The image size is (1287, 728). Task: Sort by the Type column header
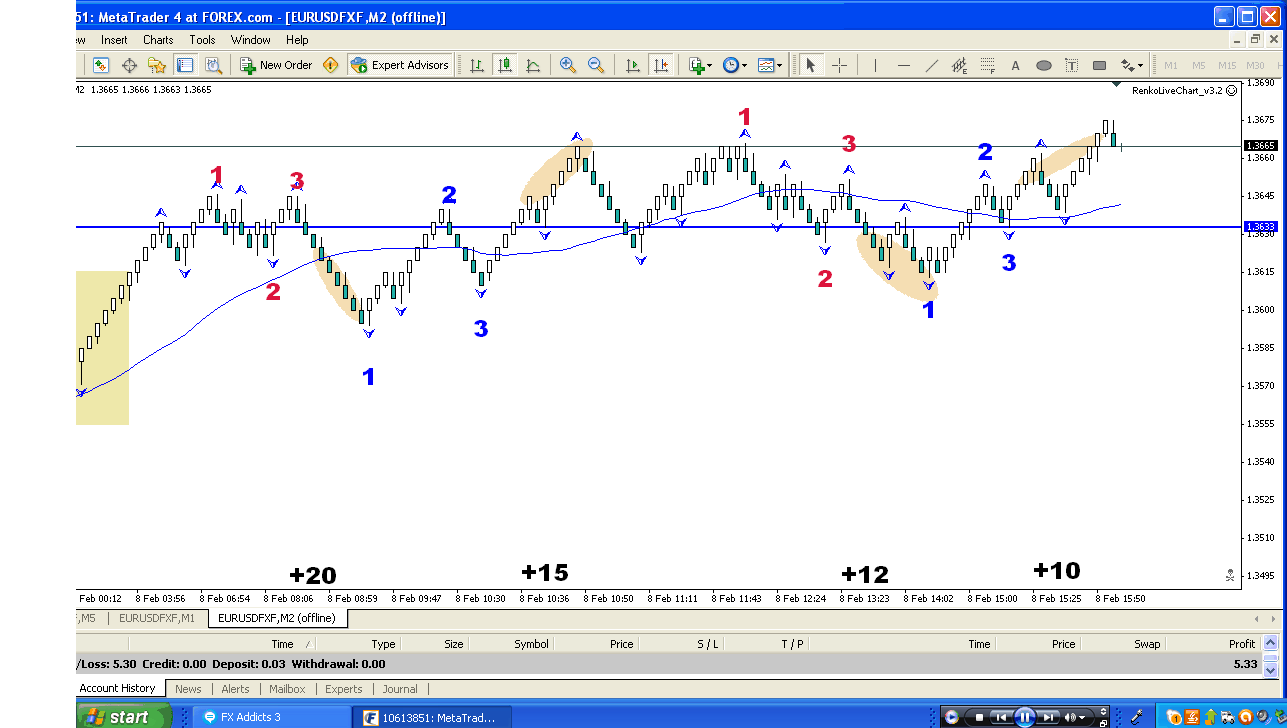(x=383, y=644)
